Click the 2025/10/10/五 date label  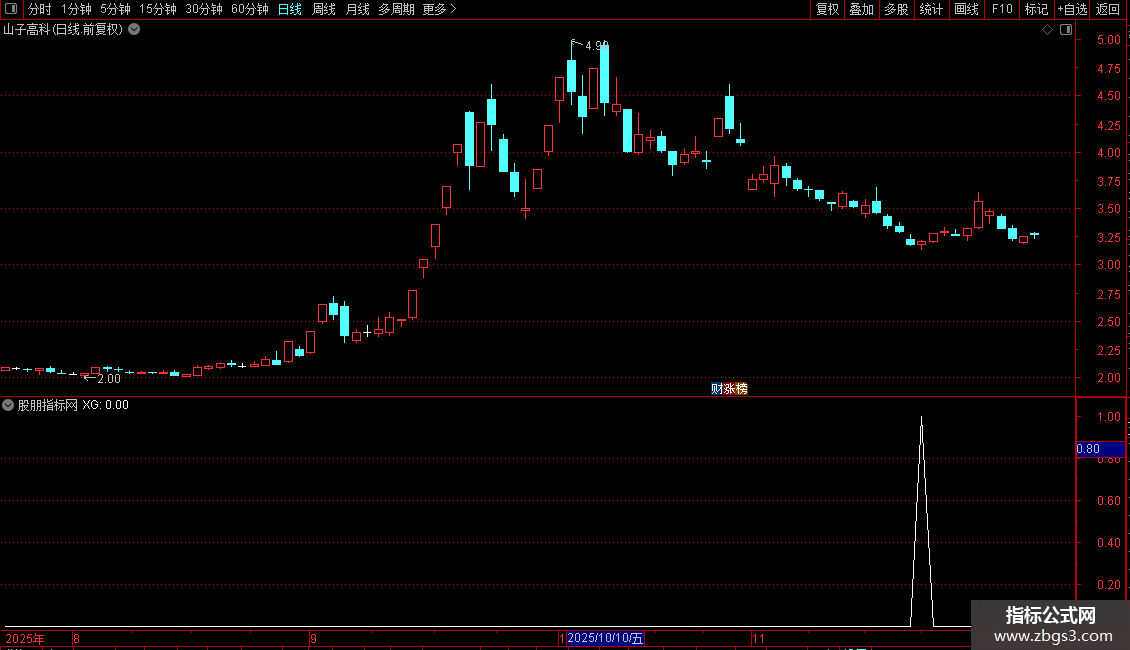pyautogui.click(x=605, y=638)
